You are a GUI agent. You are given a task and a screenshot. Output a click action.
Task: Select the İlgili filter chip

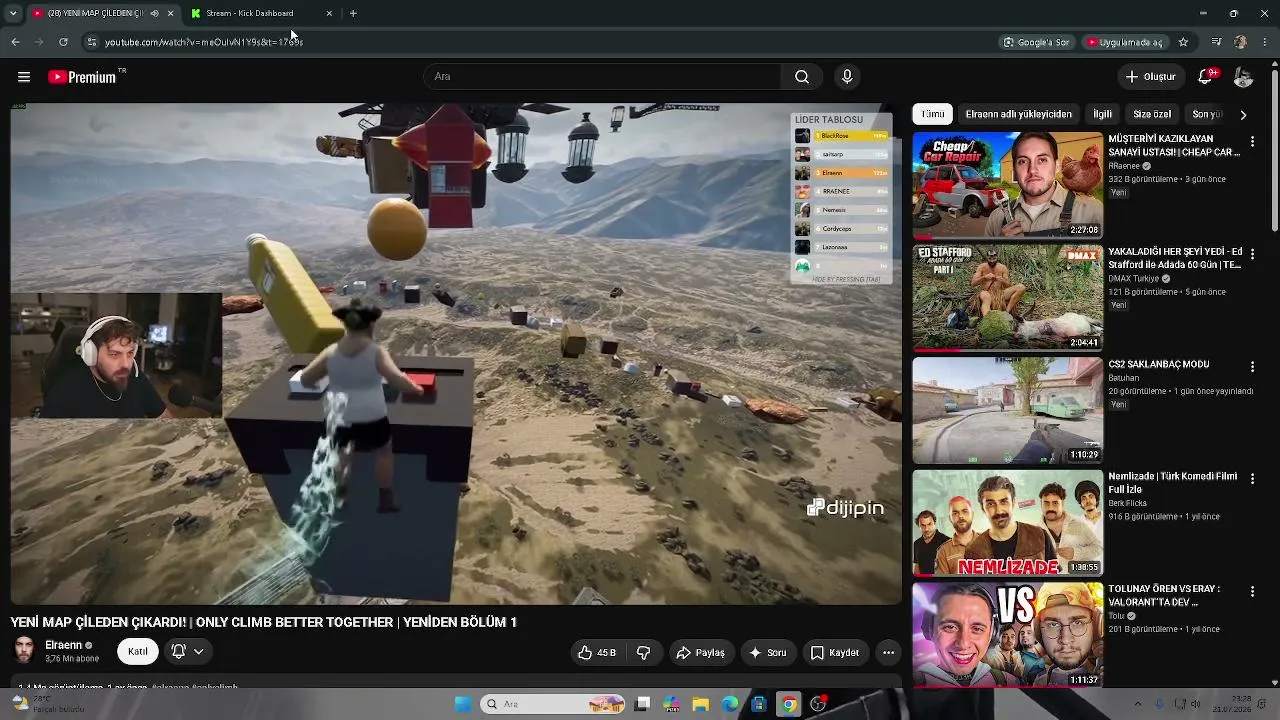coord(1102,114)
